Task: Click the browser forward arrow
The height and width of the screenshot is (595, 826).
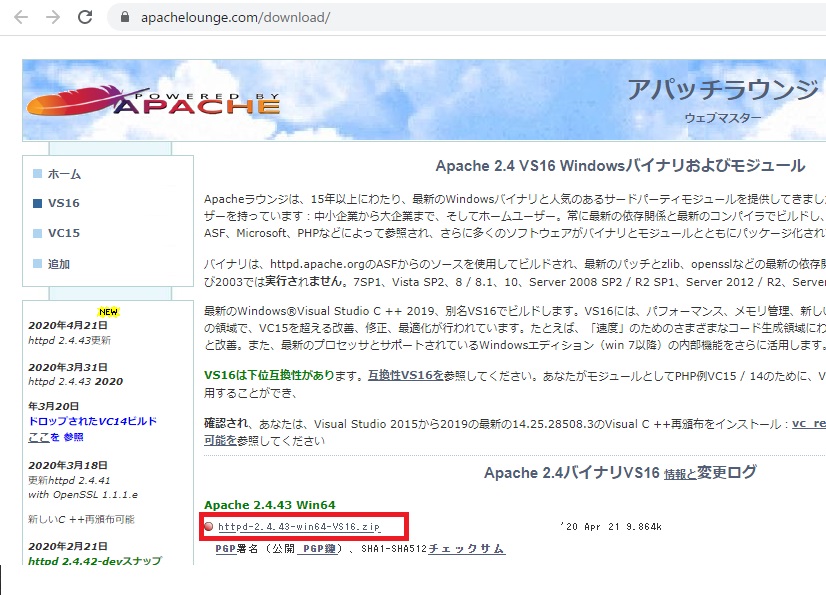Action: tap(52, 17)
